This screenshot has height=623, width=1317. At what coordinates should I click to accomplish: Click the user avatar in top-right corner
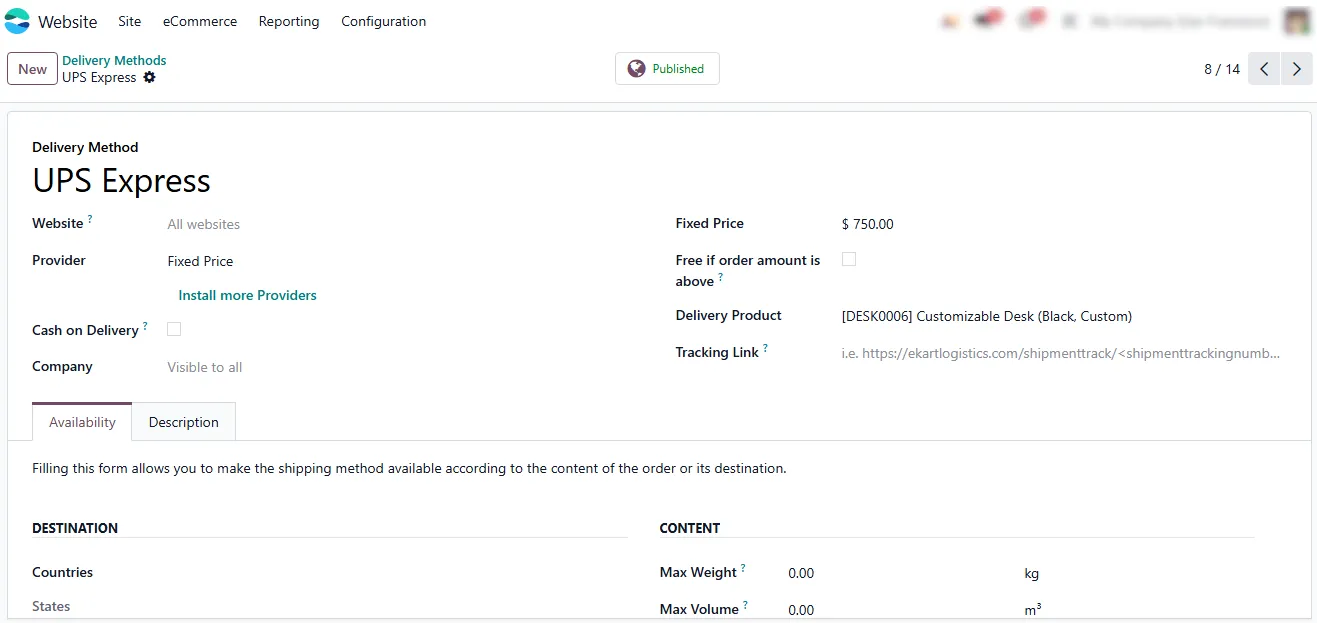pyautogui.click(x=1297, y=21)
